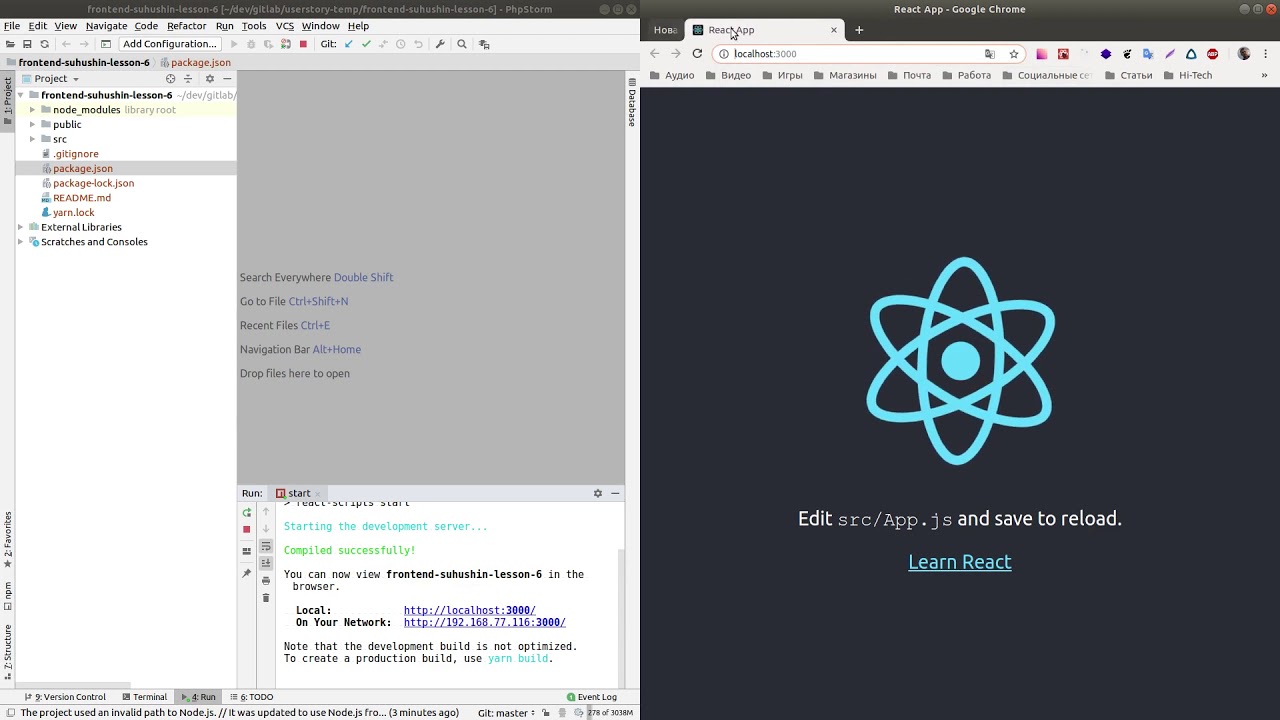Image resolution: width=1280 pixels, height=720 pixels.
Task: Click the Git Update Project arrow icon
Action: [x=348, y=44]
